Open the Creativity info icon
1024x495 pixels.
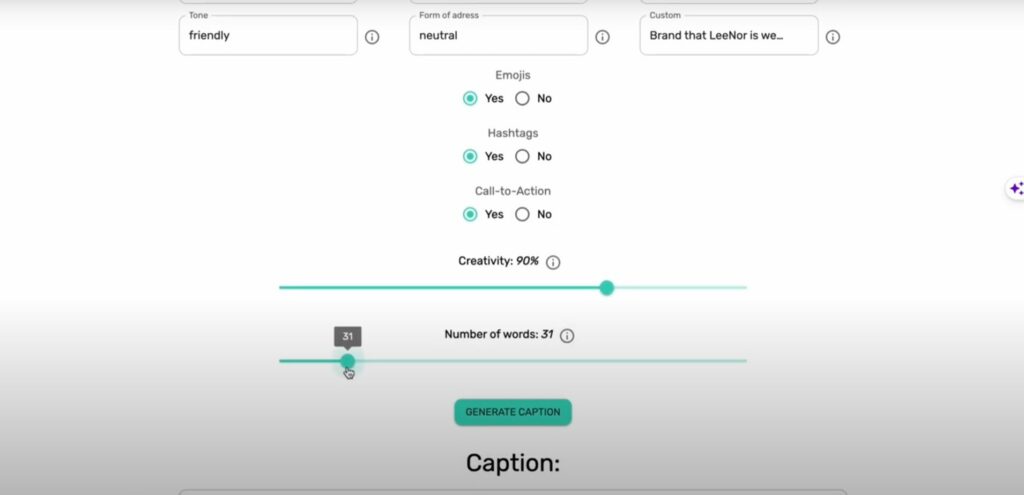553,263
